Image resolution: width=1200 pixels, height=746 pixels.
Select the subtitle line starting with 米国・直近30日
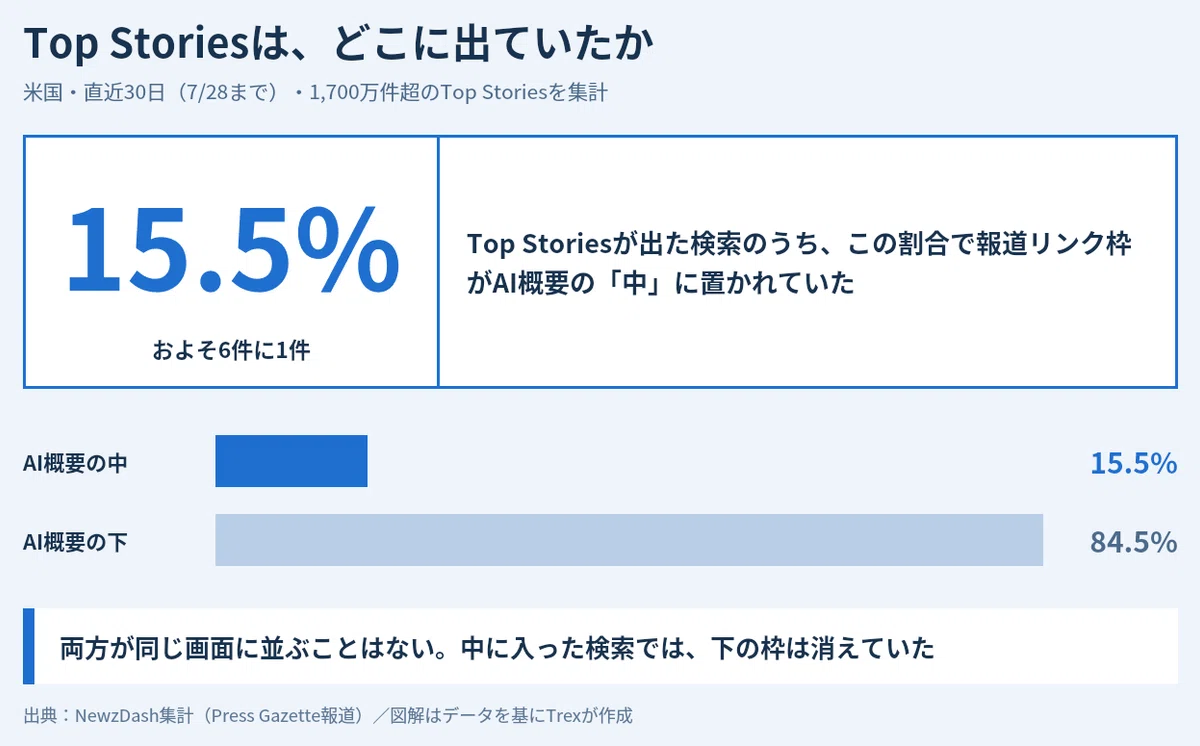pos(315,93)
